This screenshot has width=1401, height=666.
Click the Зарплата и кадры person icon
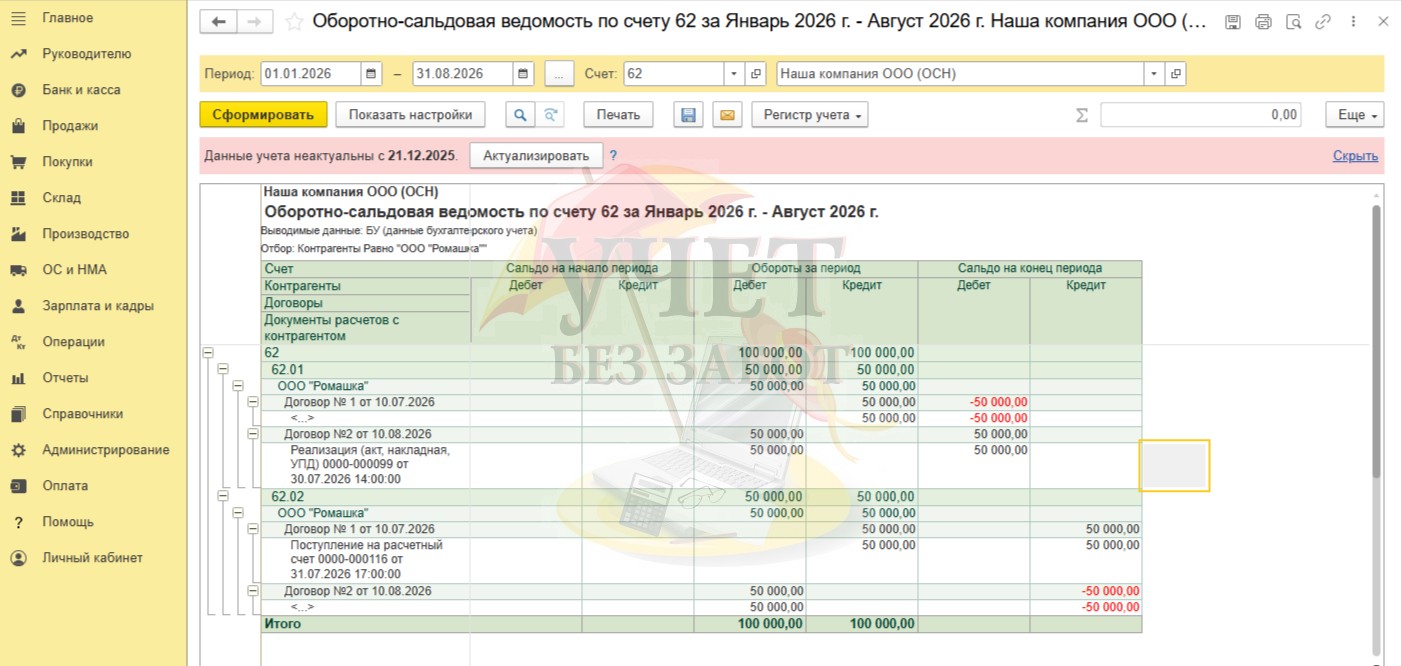click(18, 306)
